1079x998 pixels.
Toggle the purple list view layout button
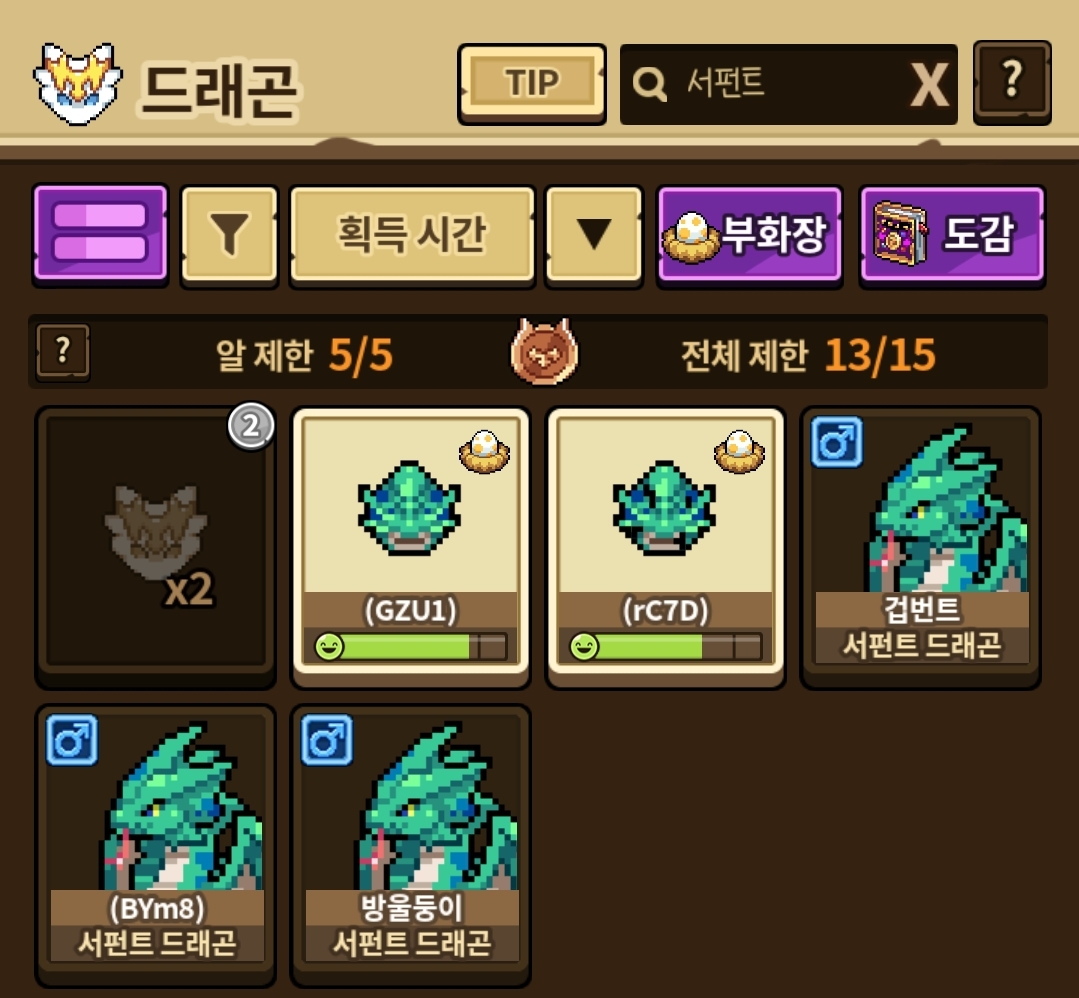100,234
